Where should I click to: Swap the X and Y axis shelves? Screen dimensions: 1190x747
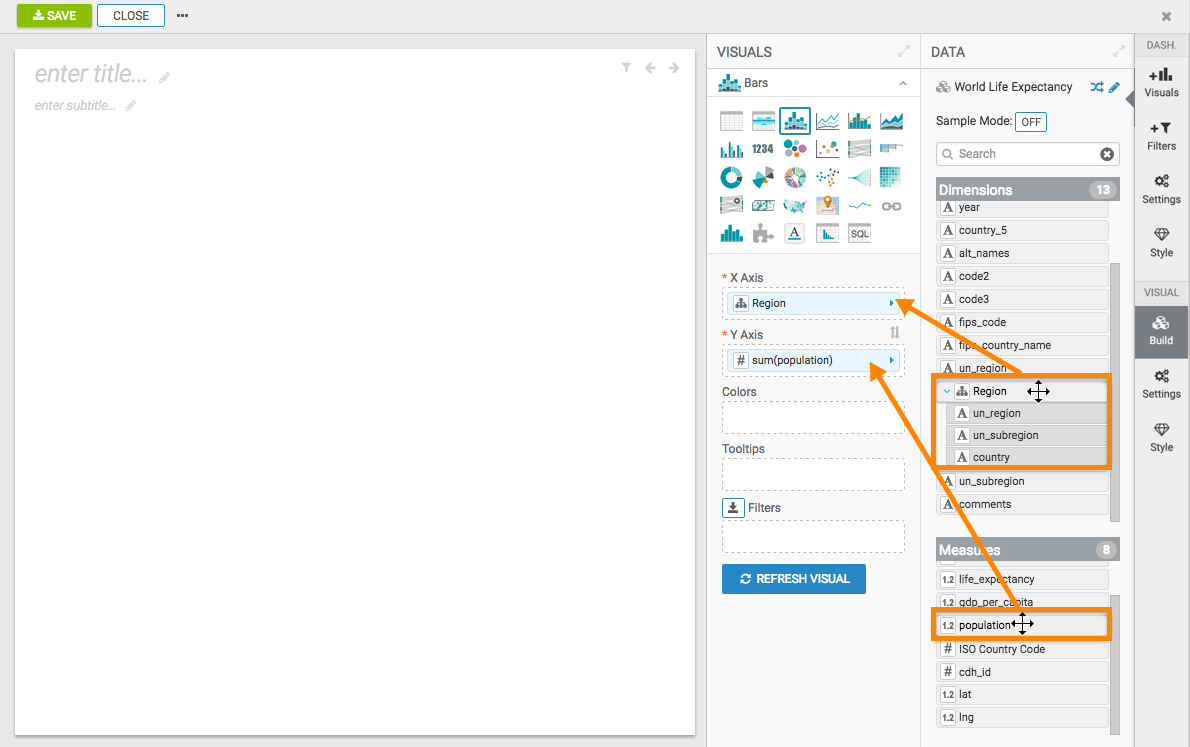click(895, 333)
